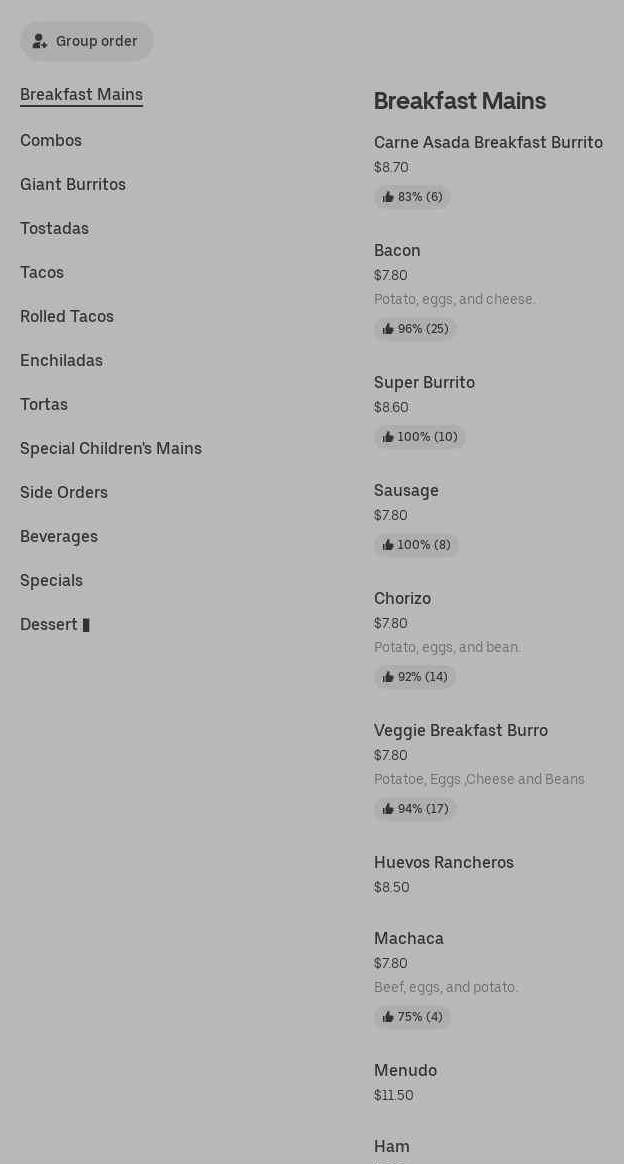Go to the Tostadas category

54,229
